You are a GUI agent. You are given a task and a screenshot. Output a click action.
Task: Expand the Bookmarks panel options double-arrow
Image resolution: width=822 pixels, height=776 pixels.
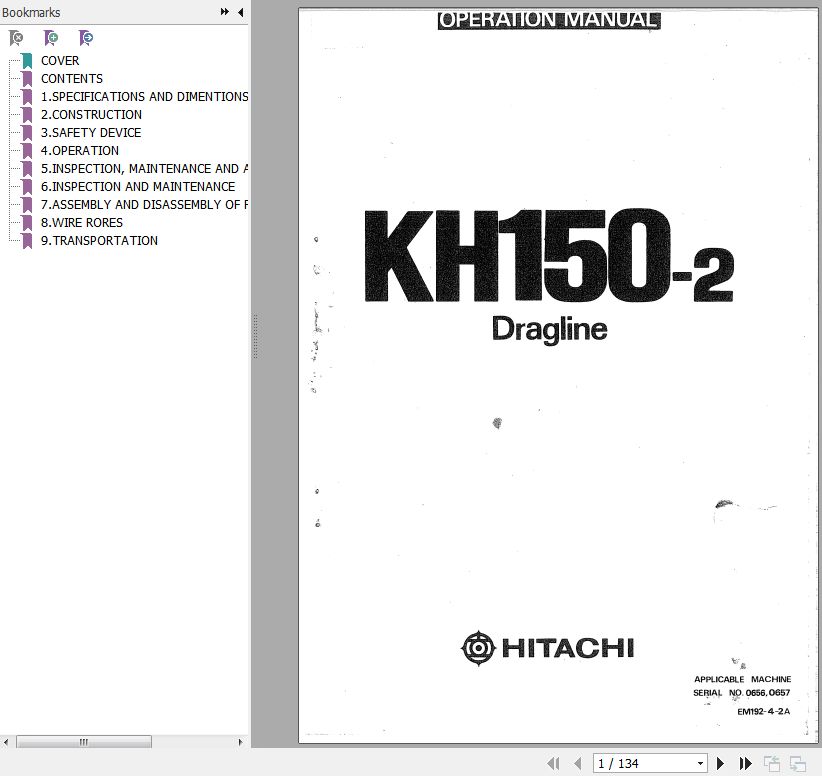click(x=225, y=12)
